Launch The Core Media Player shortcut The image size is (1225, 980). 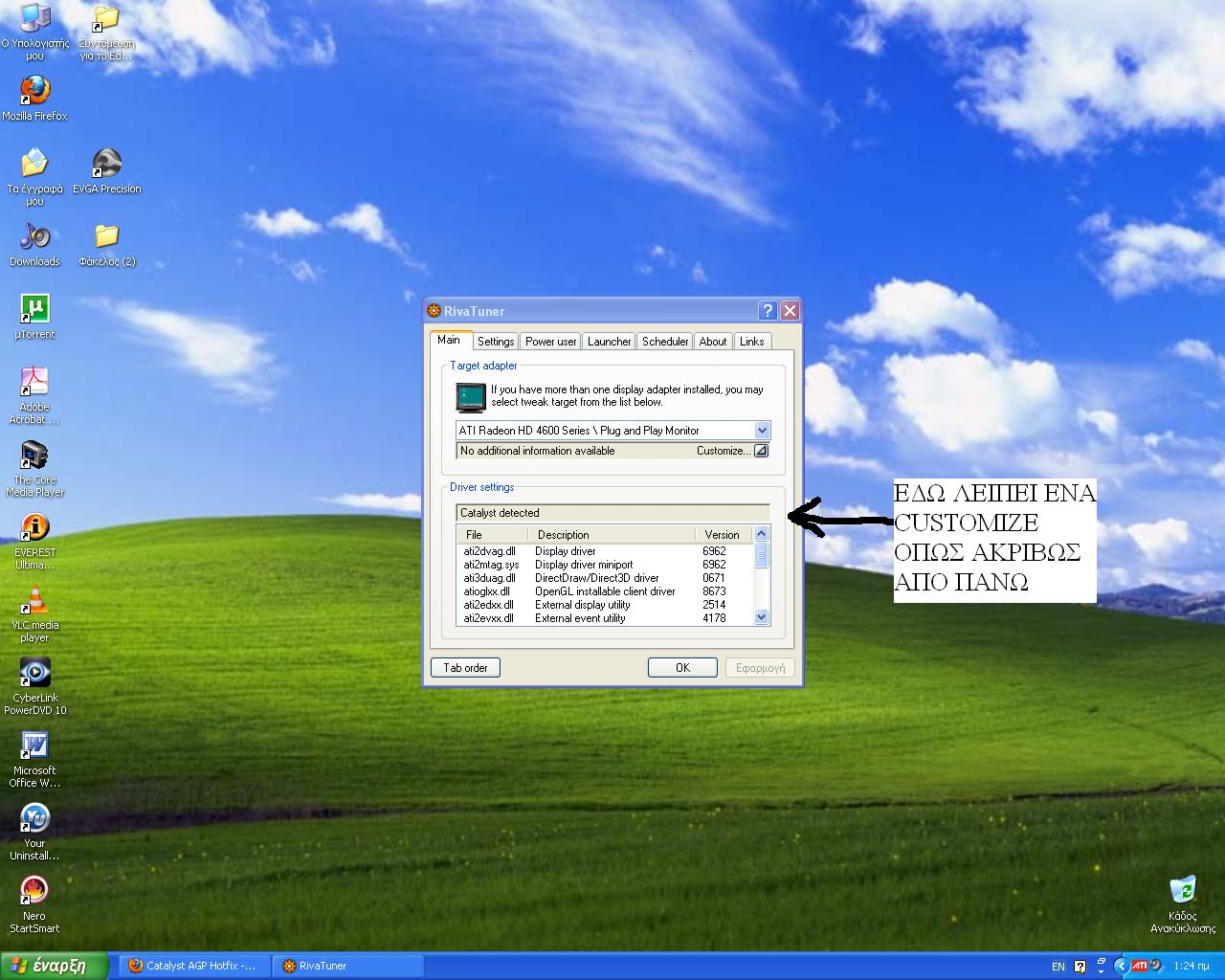click(x=34, y=468)
